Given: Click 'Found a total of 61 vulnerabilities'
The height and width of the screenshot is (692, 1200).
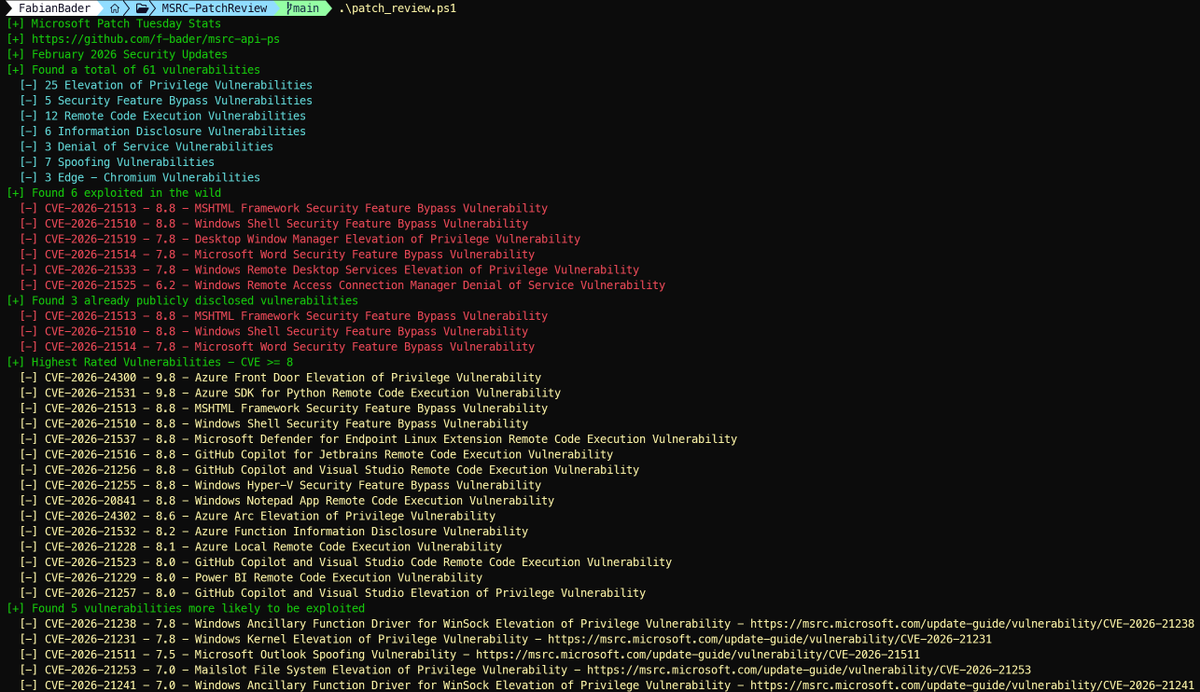Looking at the screenshot, I should click(133, 70).
